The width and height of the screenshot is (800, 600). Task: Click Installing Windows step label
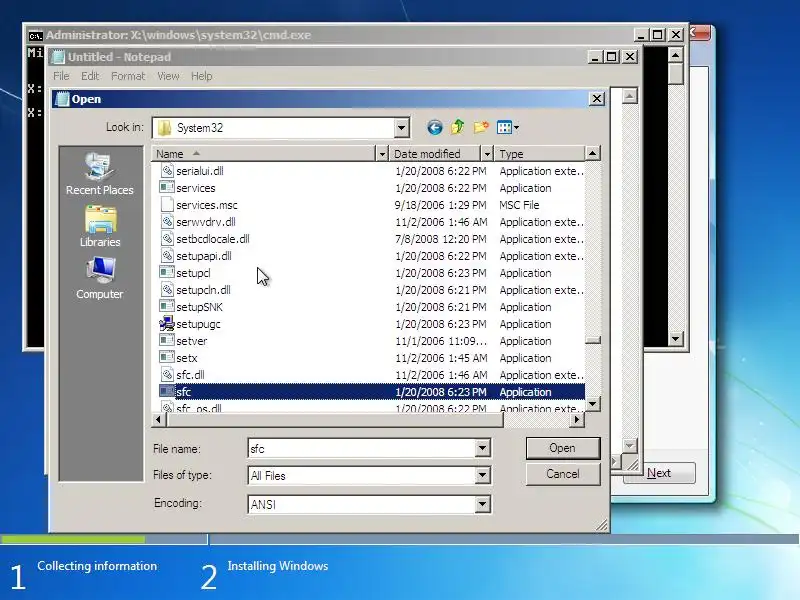(x=278, y=565)
